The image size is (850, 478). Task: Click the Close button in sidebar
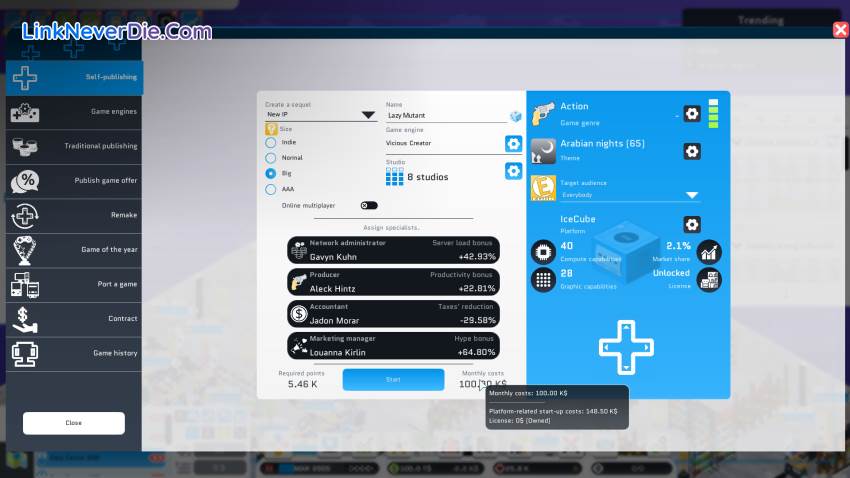point(74,423)
